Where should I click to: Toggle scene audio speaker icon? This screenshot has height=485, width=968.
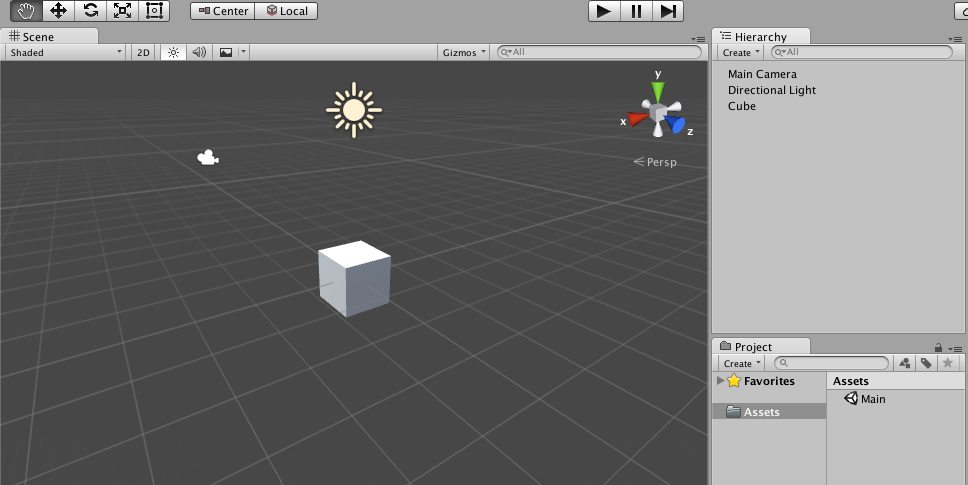[x=199, y=52]
